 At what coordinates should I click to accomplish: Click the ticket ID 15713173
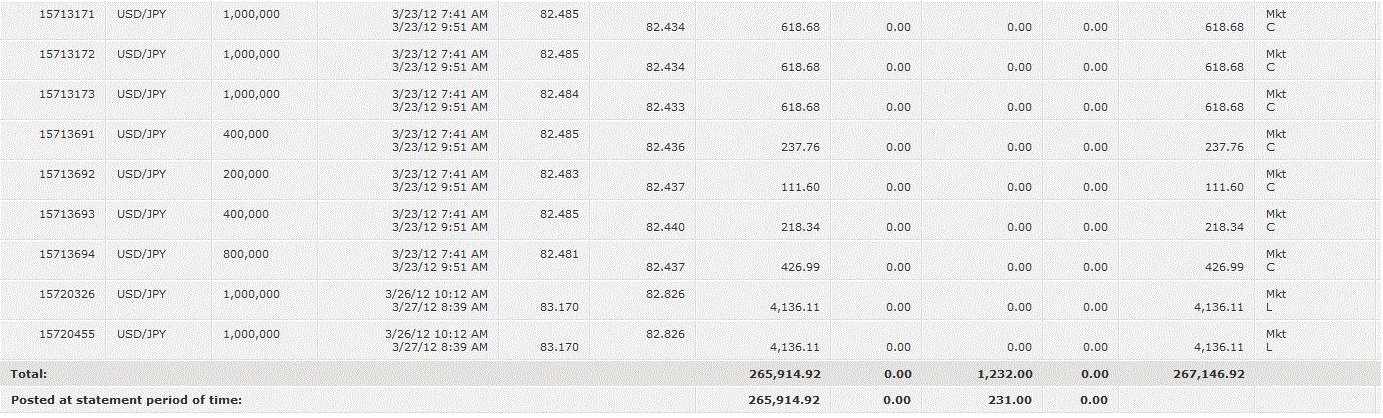point(67,94)
